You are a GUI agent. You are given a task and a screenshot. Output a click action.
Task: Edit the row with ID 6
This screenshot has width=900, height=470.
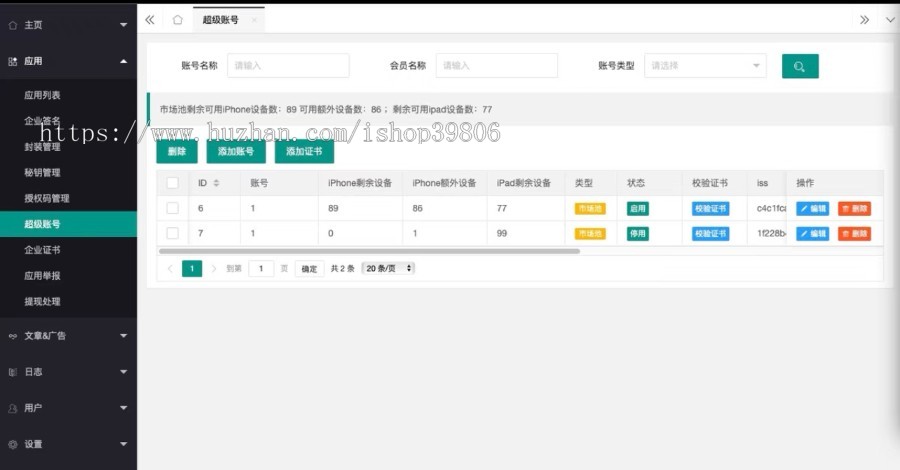[812, 209]
